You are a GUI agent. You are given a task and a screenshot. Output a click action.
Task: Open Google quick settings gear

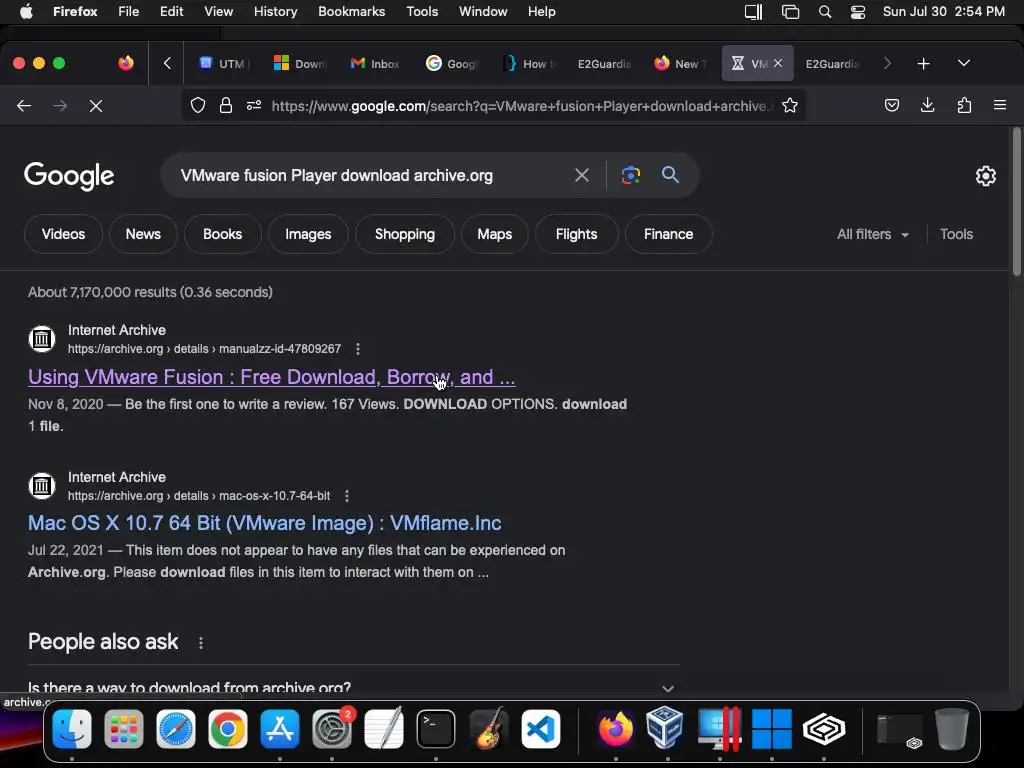(985, 176)
